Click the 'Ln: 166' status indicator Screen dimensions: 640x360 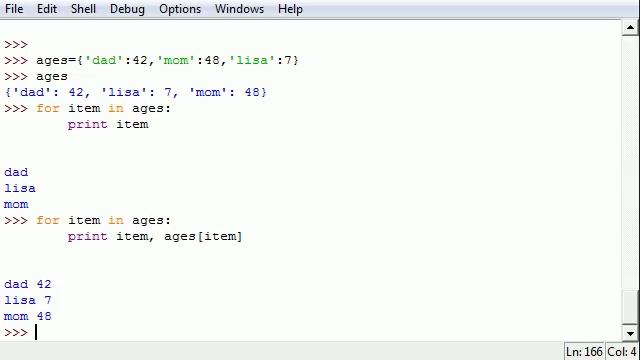(584, 351)
